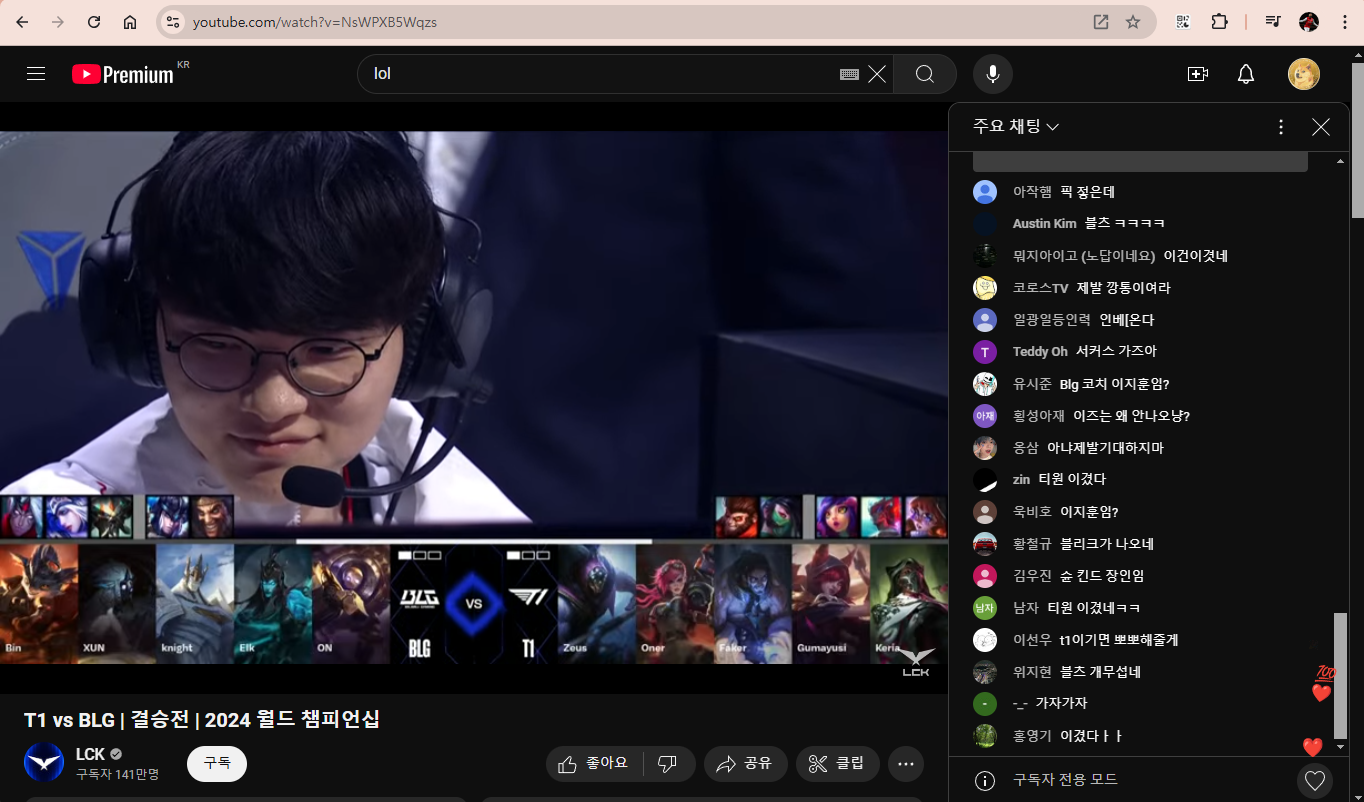This screenshot has height=802, width=1364.
Task: Open the chat panel three-dot options
Action: tap(1281, 127)
